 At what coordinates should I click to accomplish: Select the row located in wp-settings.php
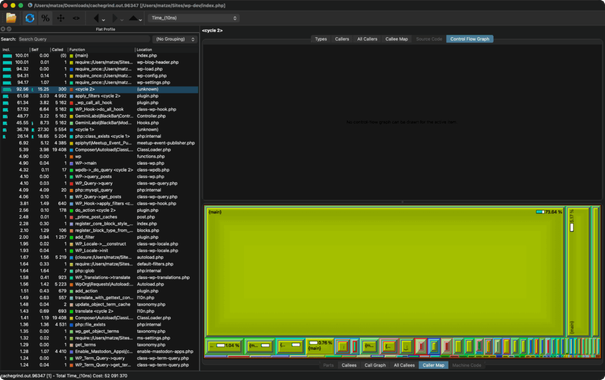click(x=99, y=83)
